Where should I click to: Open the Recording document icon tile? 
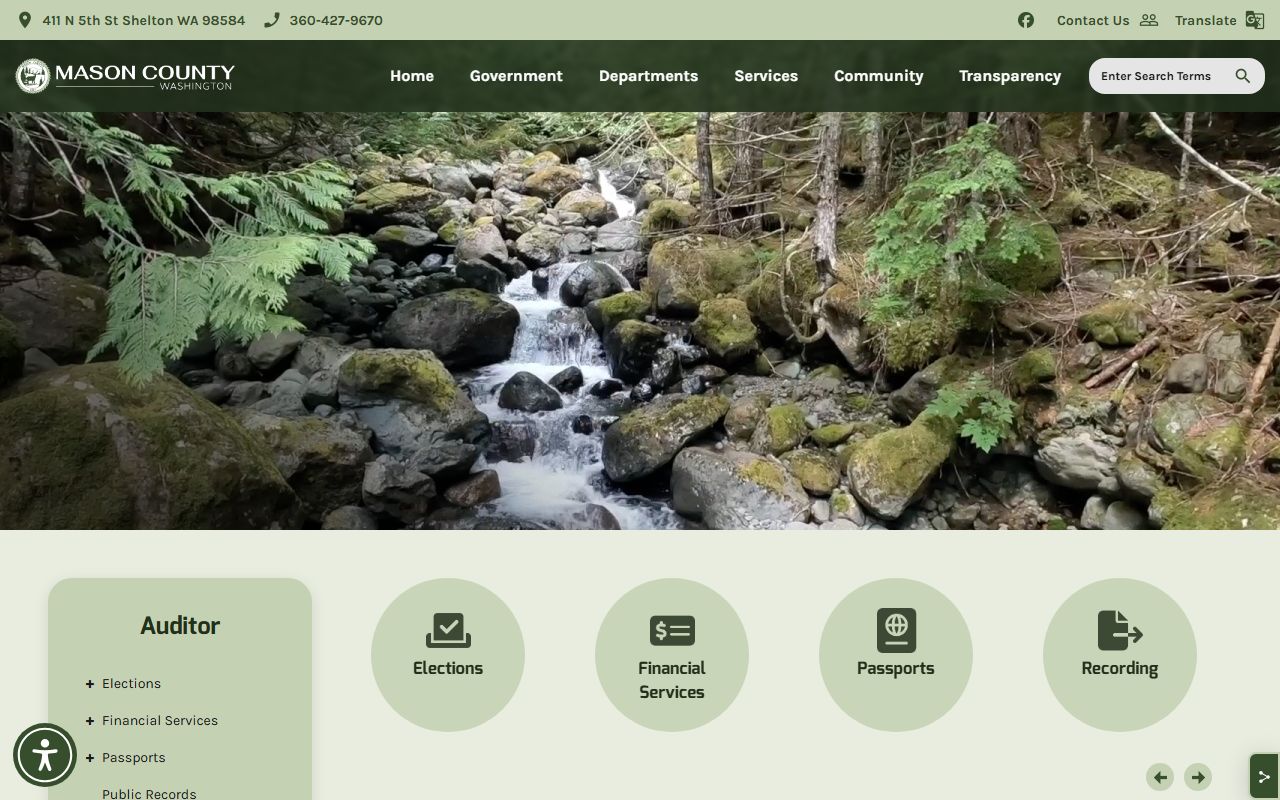click(x=1119, y=631)
